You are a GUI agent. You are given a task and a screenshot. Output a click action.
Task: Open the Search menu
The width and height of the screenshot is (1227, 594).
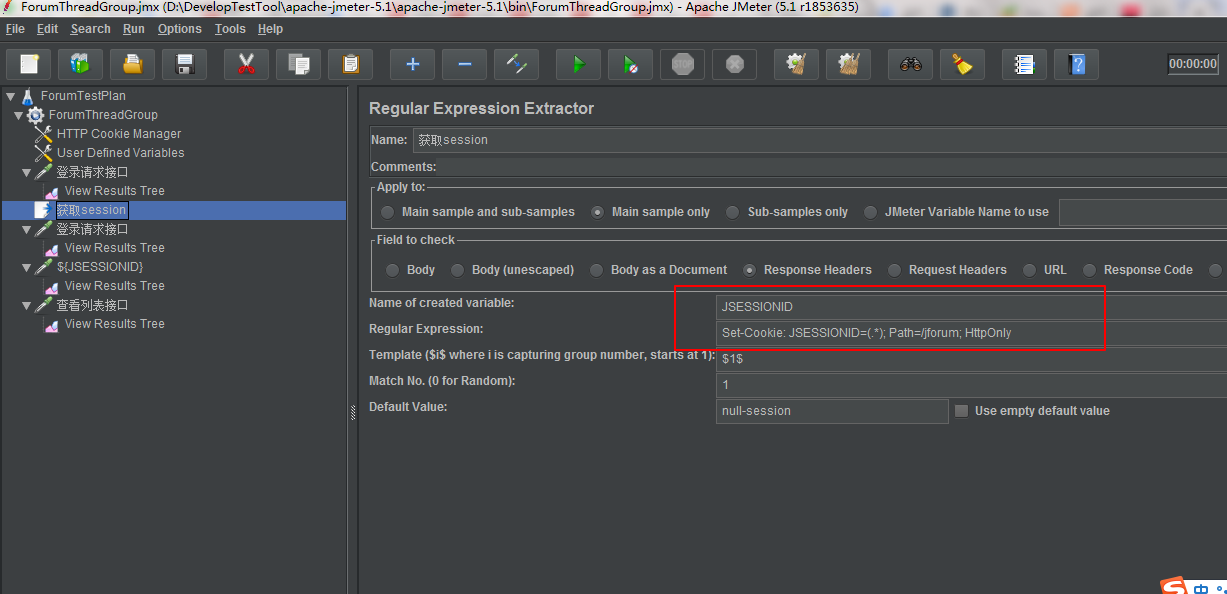(90, 29)
